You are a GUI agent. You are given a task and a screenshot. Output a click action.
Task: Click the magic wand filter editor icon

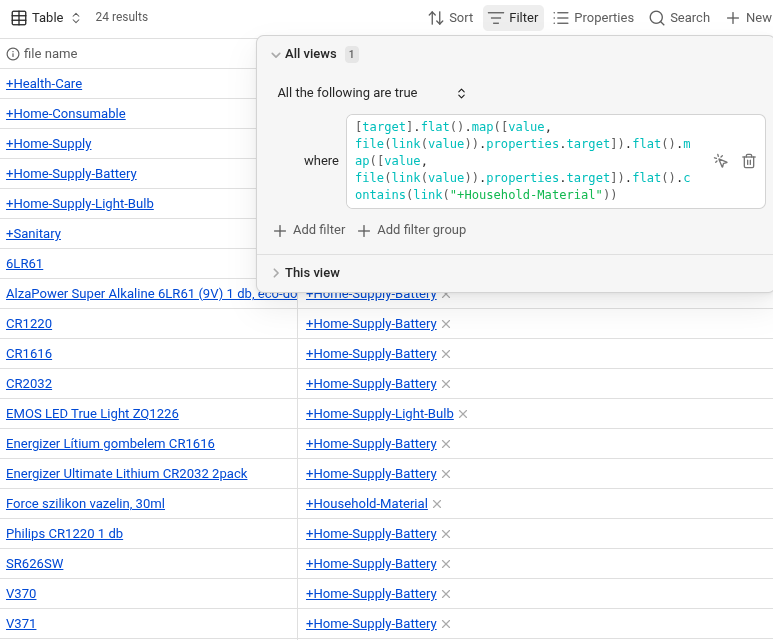(x=720, y=161)
